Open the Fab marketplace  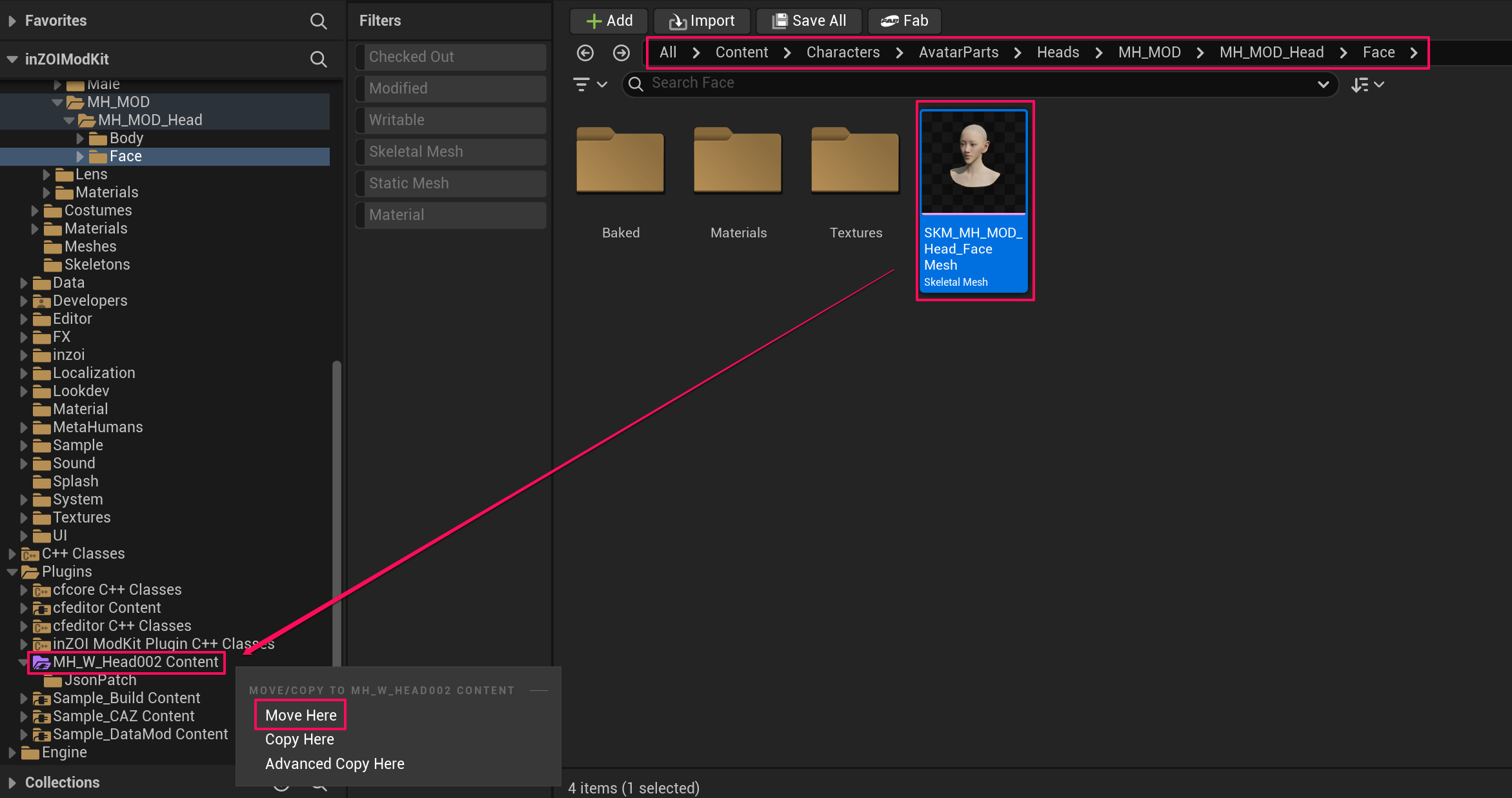[x=903, y=21]
